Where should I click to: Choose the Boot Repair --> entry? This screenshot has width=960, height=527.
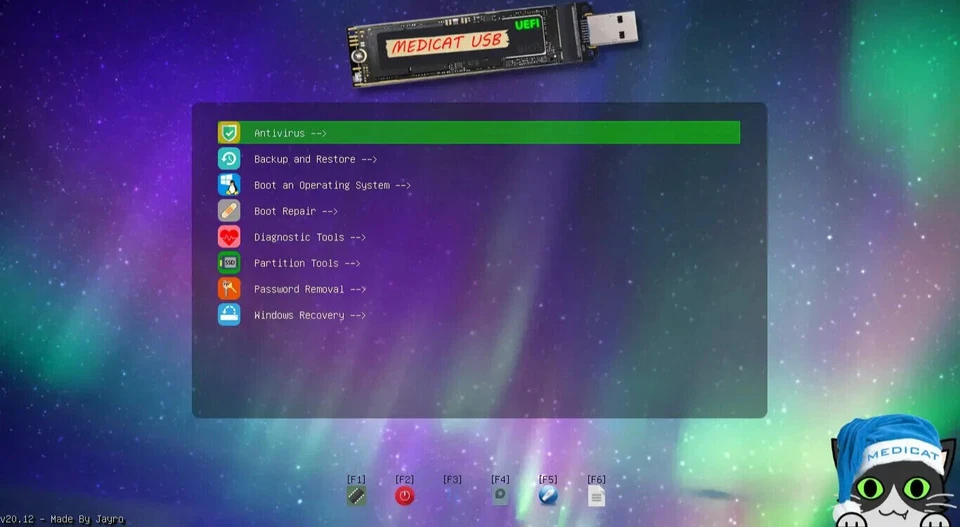tap(296, 211)
